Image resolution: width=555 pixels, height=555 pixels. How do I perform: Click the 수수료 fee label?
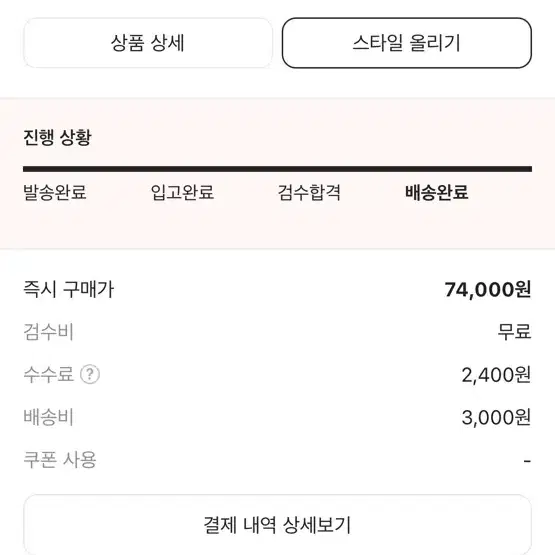pyautogui.click(x=48, y=374)
